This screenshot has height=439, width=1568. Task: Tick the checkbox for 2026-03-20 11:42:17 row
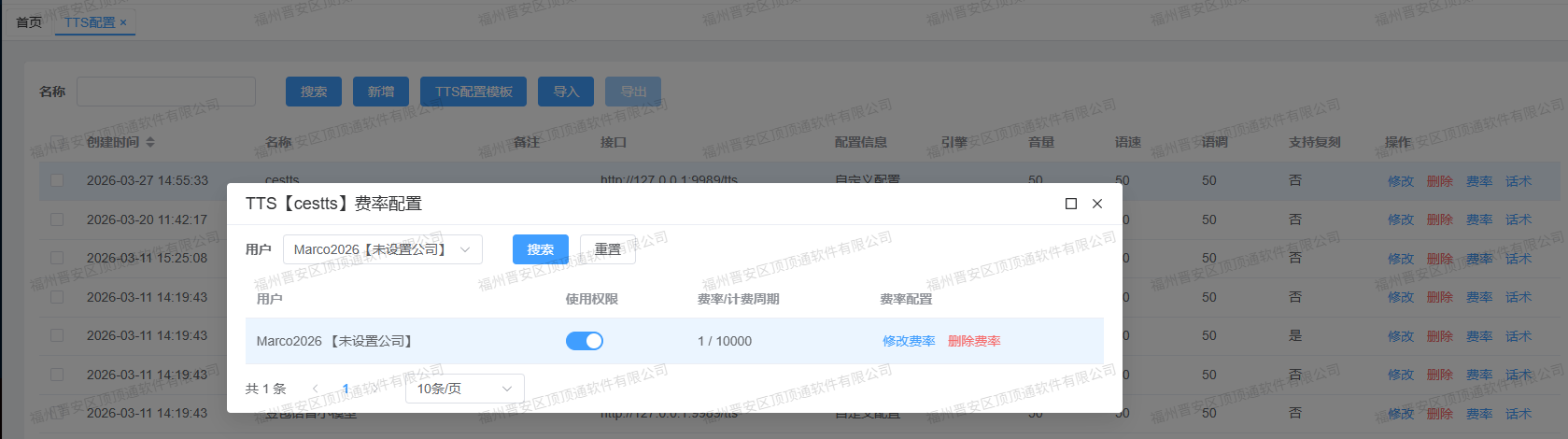click(57, 219)
